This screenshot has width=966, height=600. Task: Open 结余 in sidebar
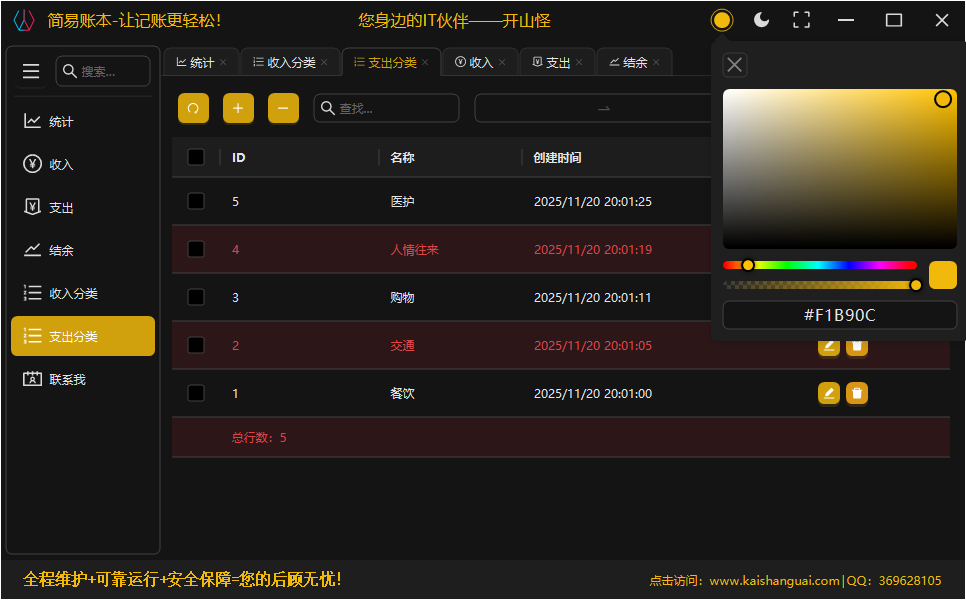click(83, 250)
